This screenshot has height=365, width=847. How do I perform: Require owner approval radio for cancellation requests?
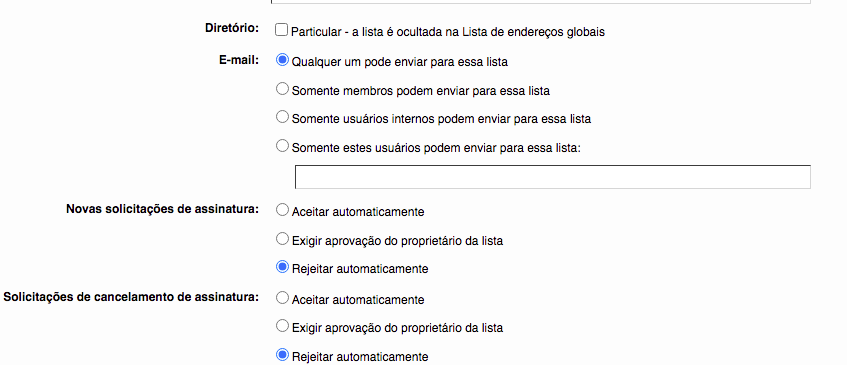coord(282,326)
